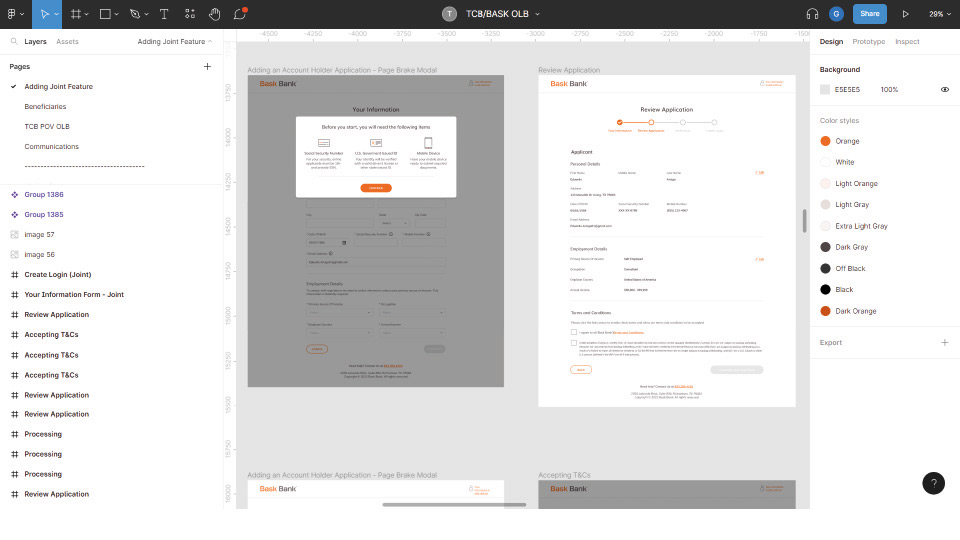This screenshot has height=540, width=960.
Task: Click the Create Login (Joint) frame icon
Action: pos(15,275)
